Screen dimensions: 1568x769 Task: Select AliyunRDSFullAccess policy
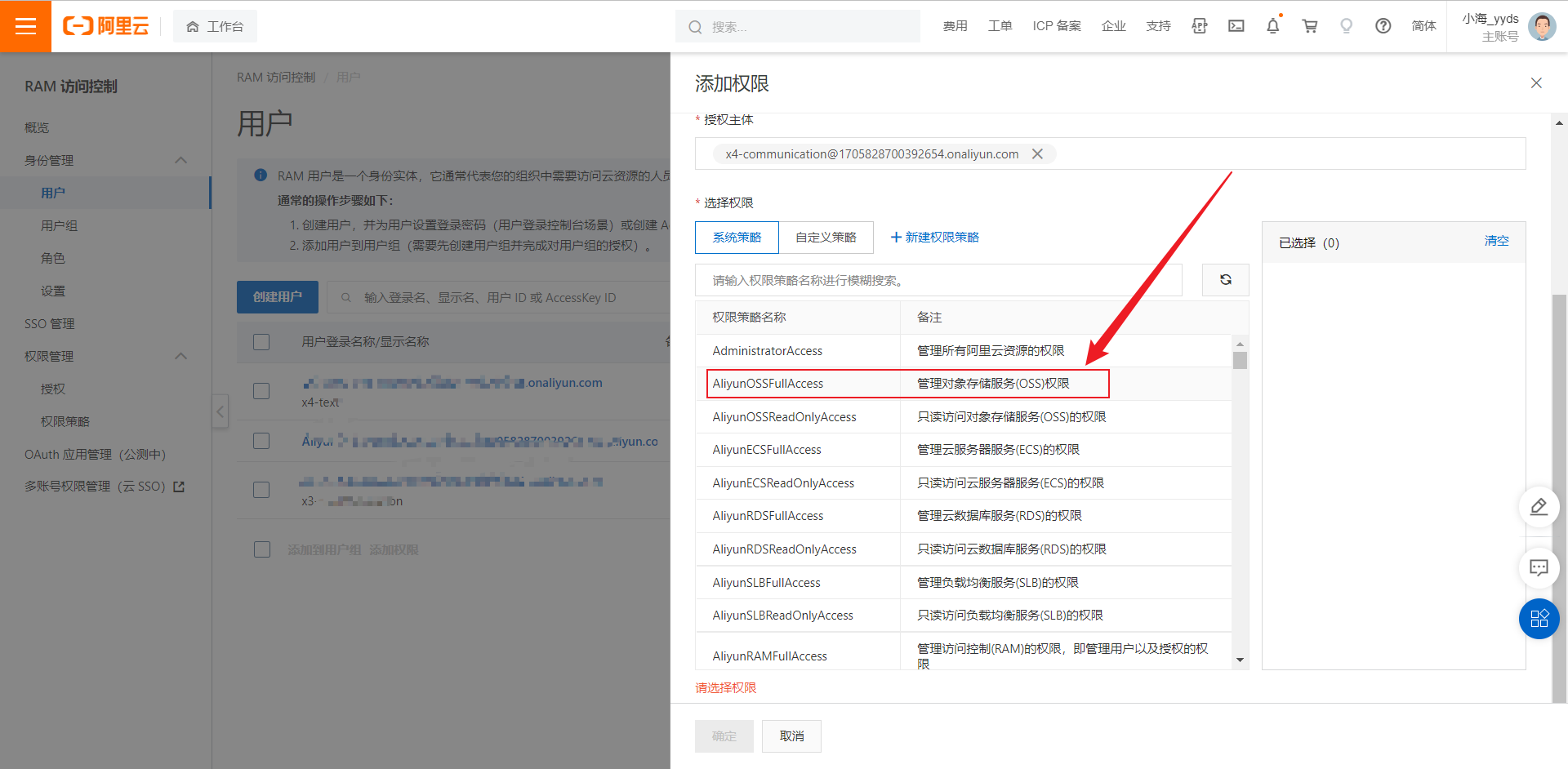[x=964, y=516]
